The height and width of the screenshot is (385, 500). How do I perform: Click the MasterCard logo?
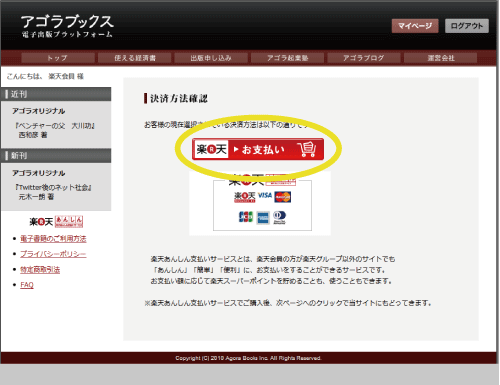tap(283, 197)
